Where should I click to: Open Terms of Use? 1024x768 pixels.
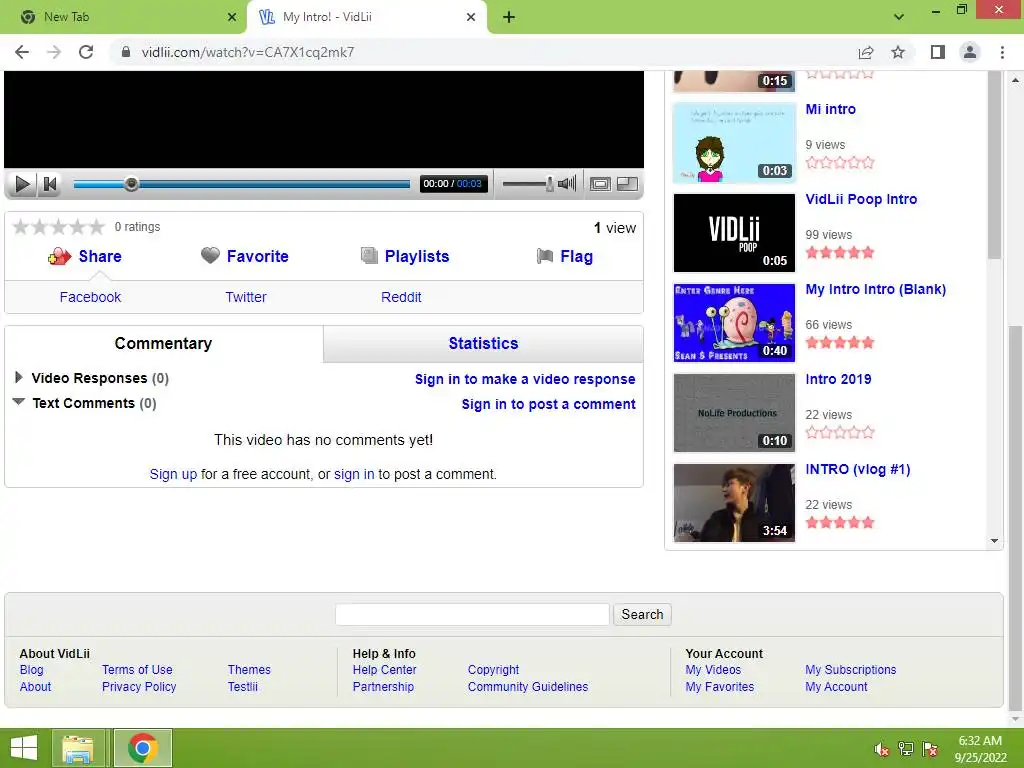pos(137,670)
